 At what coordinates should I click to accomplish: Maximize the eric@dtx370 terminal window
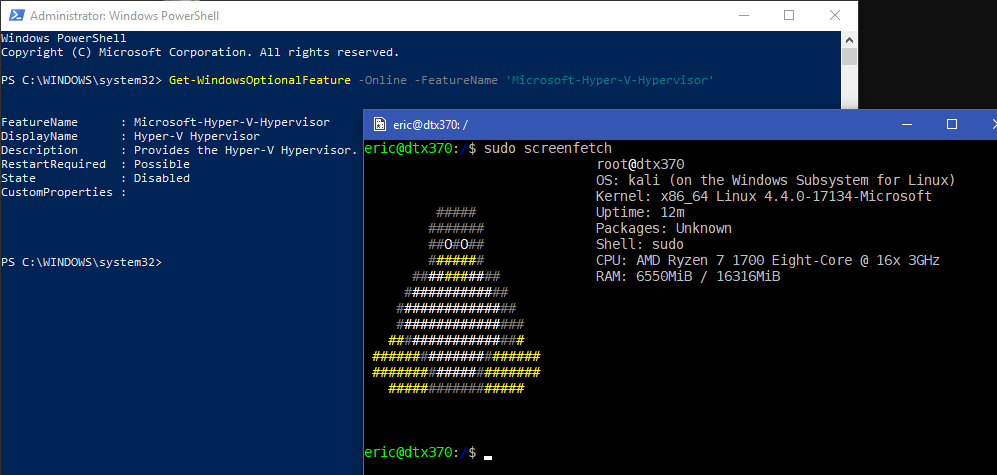coord(952,125)
